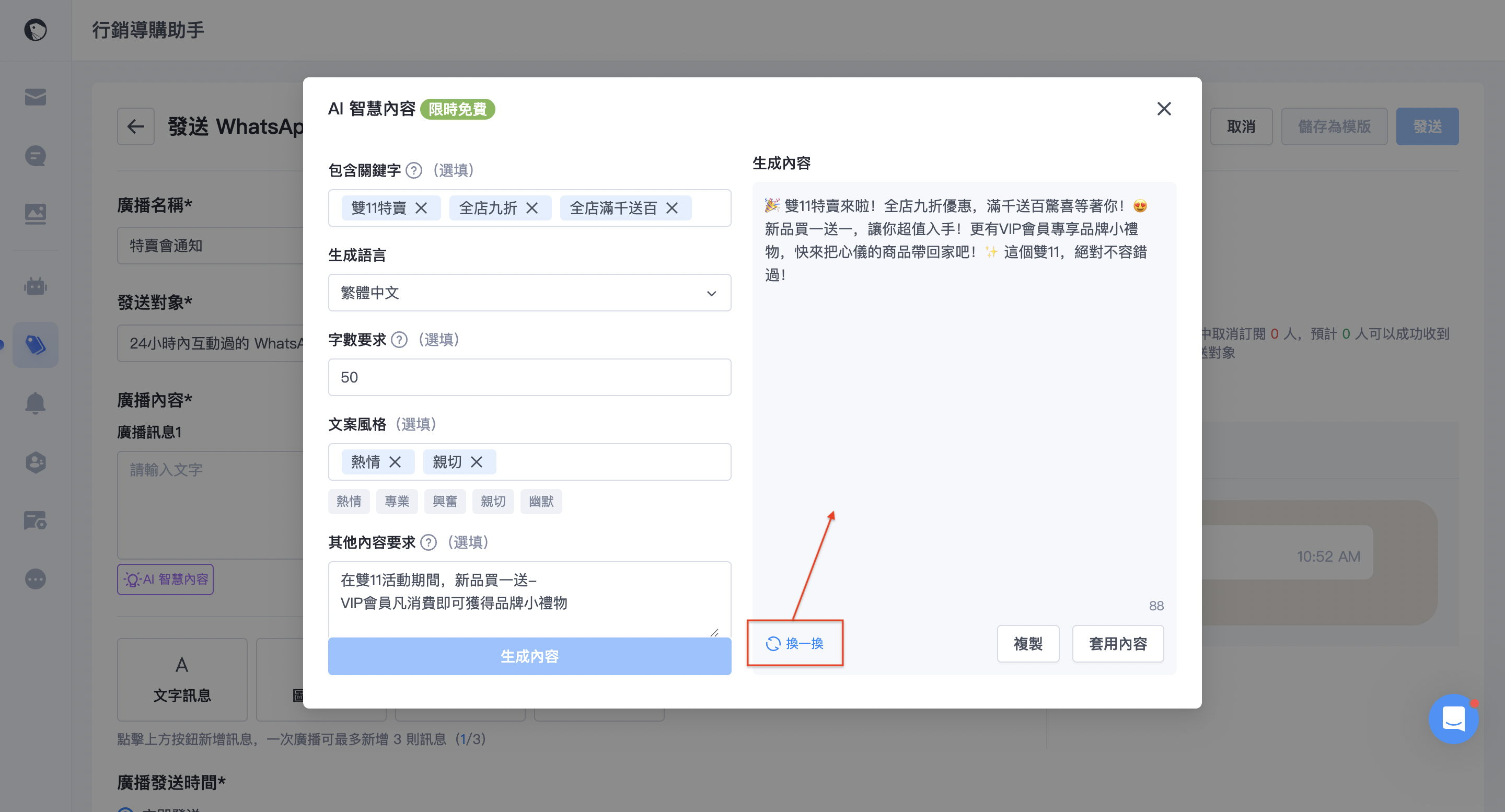Viewport: 1505px width, 812px height.
Task: Open the tags icon in the sidebar
Action: pyautogui.click(x=36, y=345)
